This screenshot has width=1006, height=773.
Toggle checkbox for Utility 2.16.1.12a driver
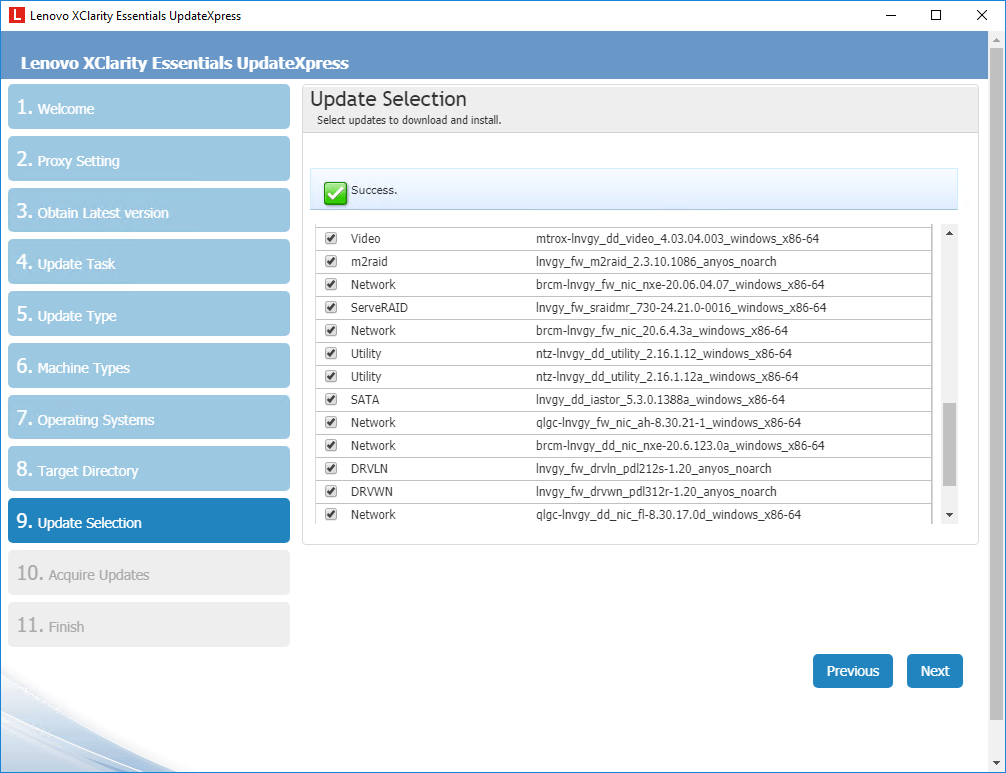click(x=331, y=377)
